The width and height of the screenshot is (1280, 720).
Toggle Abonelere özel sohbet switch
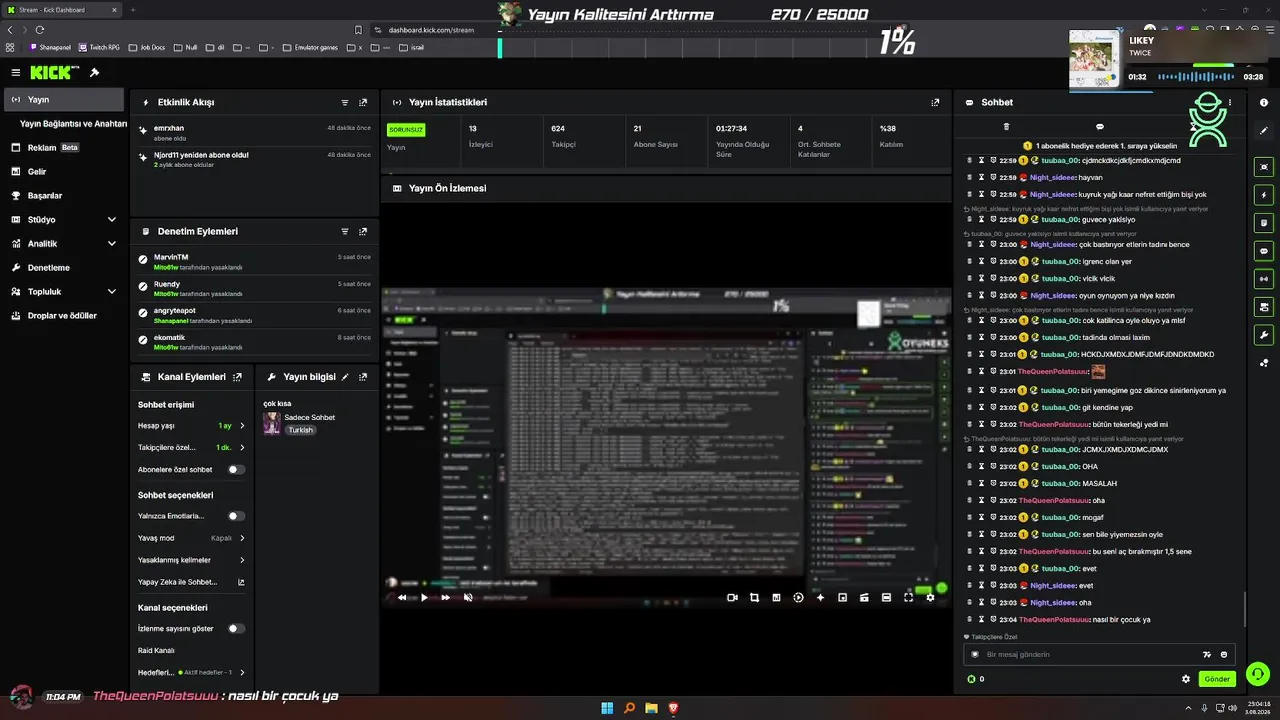pos(236,469)
